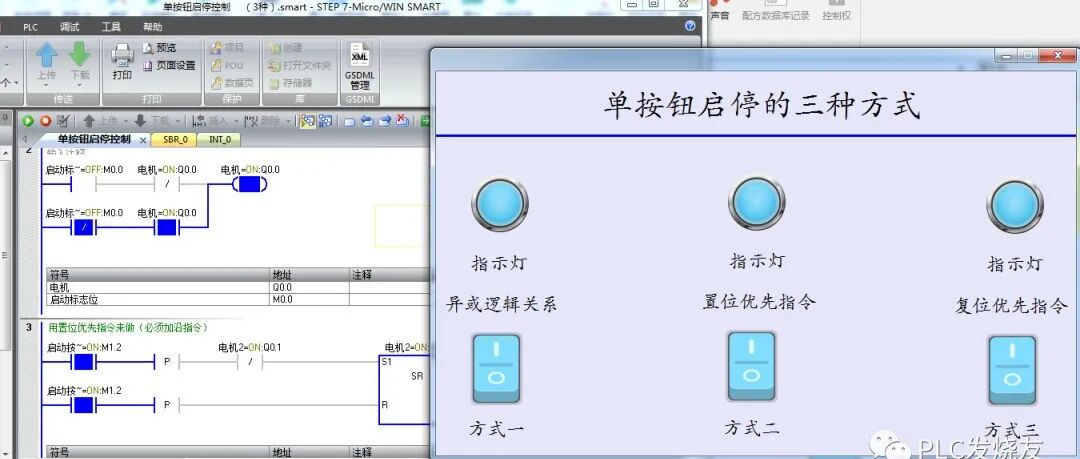Click the Insert (插入) toolbar icon

point(200,121)
